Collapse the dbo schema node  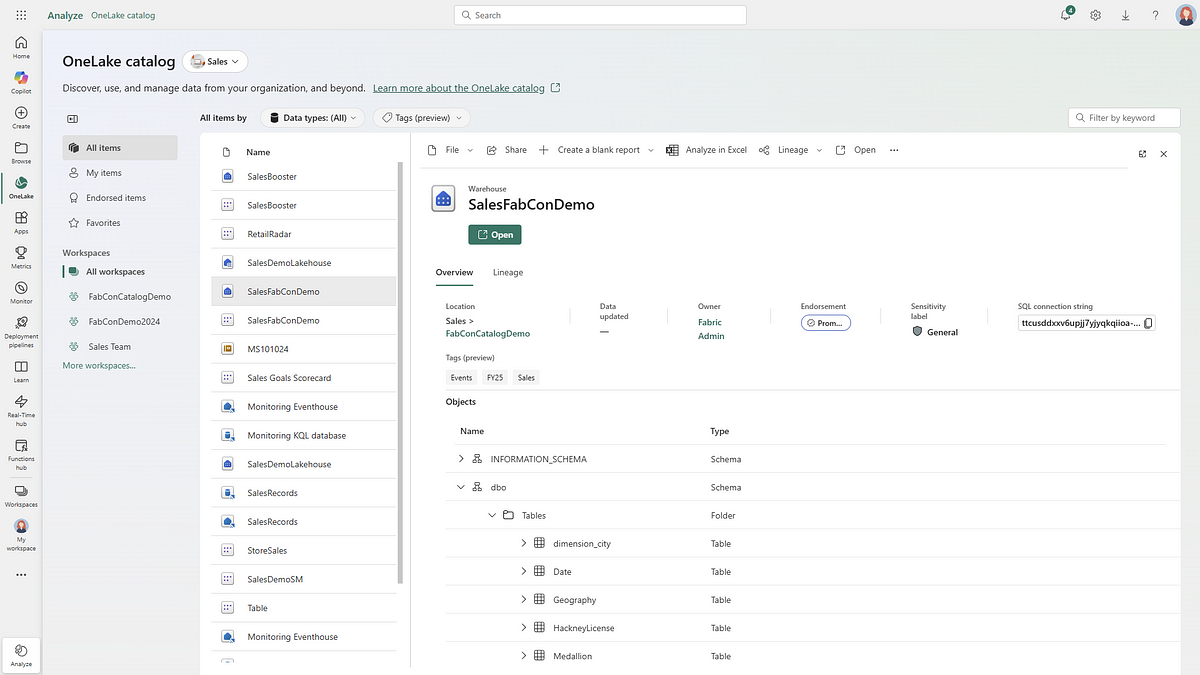[461, 488]
